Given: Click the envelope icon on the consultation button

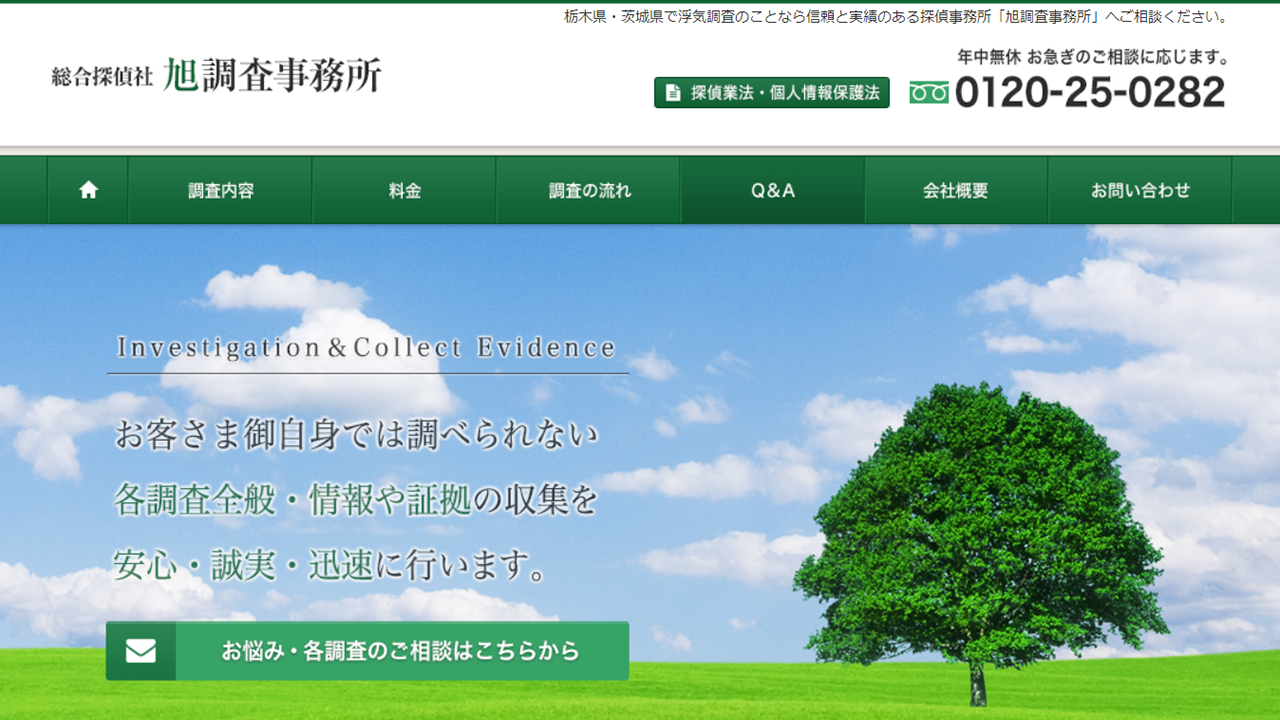Looking at the screenshot, I should 143,651.
